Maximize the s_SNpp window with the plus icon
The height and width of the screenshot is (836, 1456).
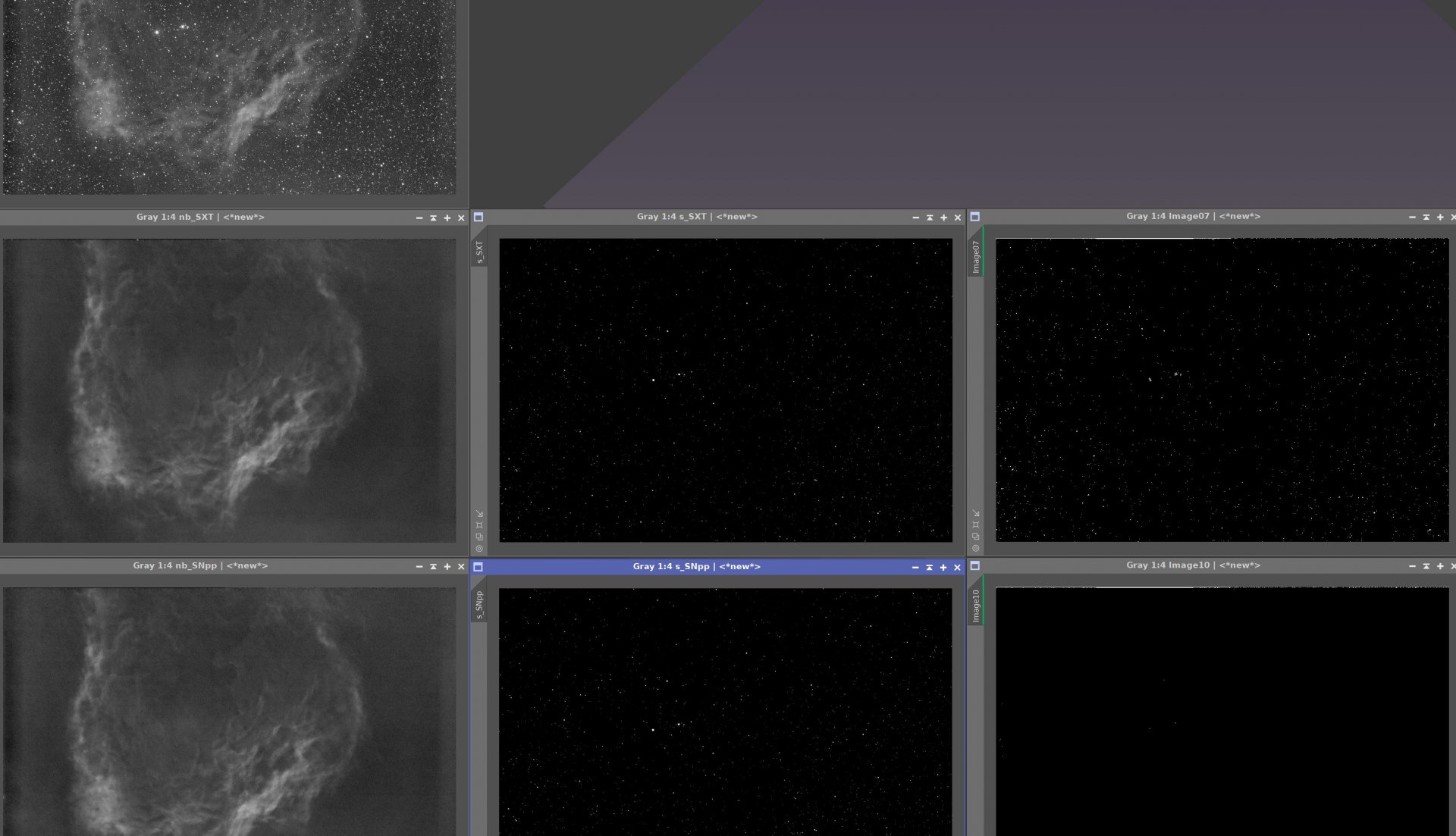943,567
